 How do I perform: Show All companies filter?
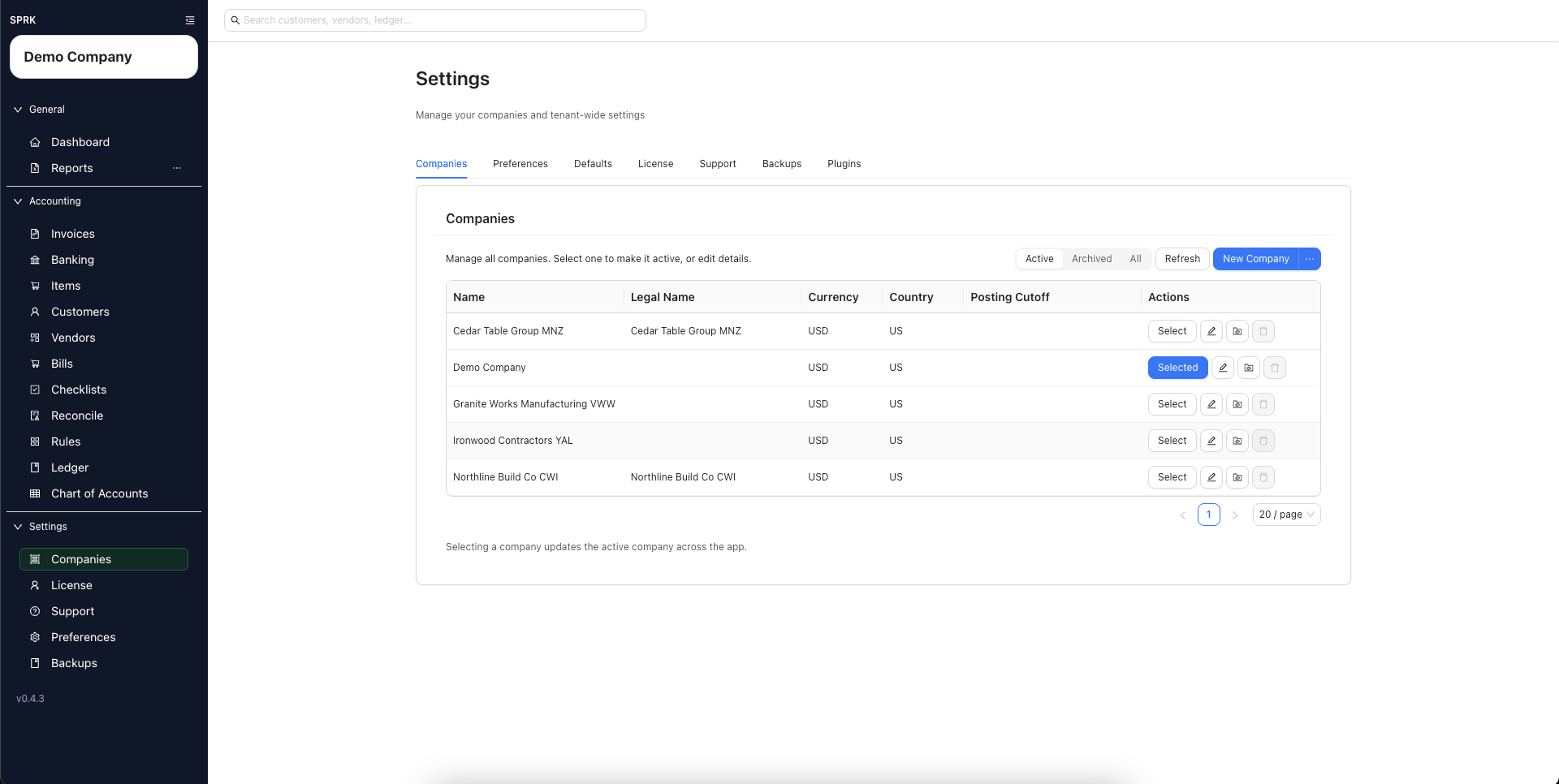pos(1135,259)
